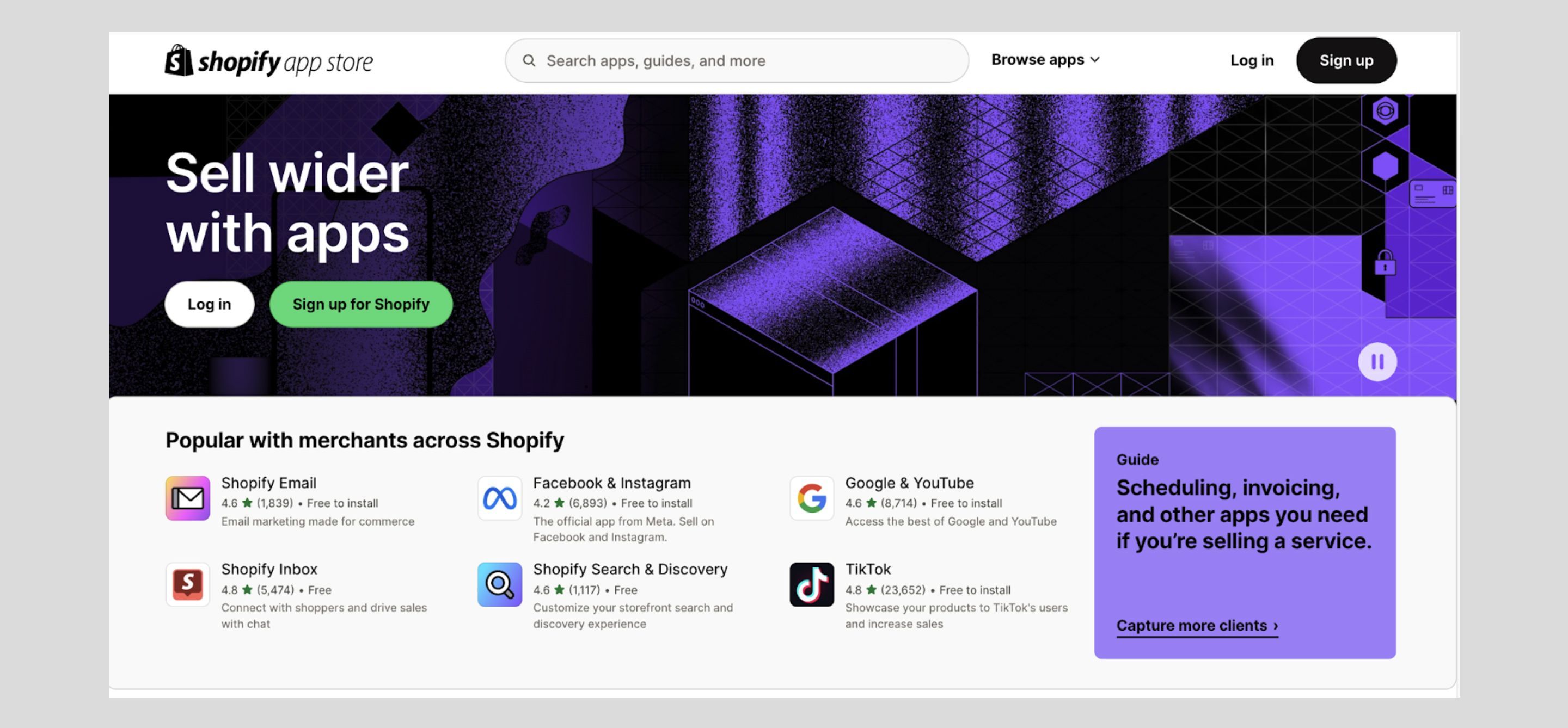Click the black Sign up button

coord(1346,61)
